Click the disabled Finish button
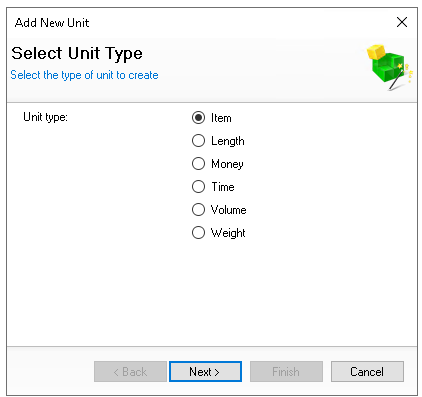 click(286, 371)
